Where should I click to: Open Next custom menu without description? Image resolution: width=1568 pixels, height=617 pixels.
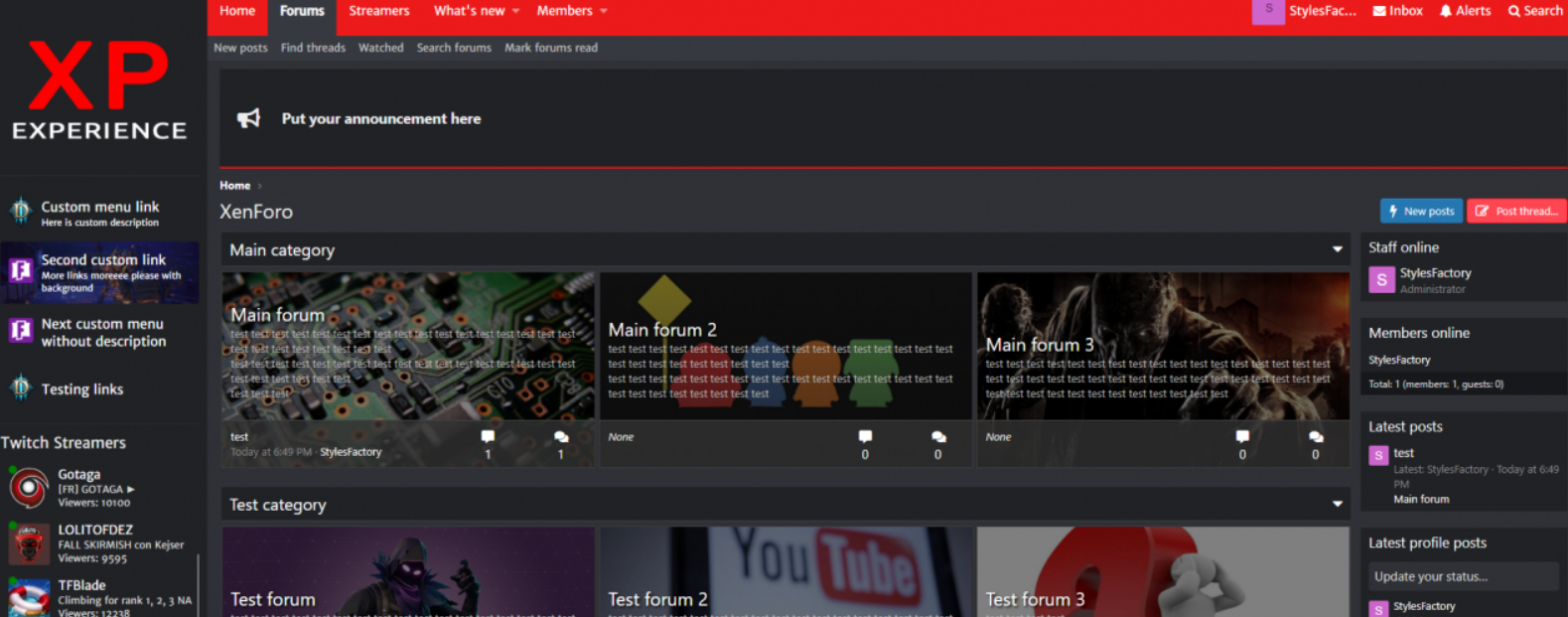click(103, 332)
